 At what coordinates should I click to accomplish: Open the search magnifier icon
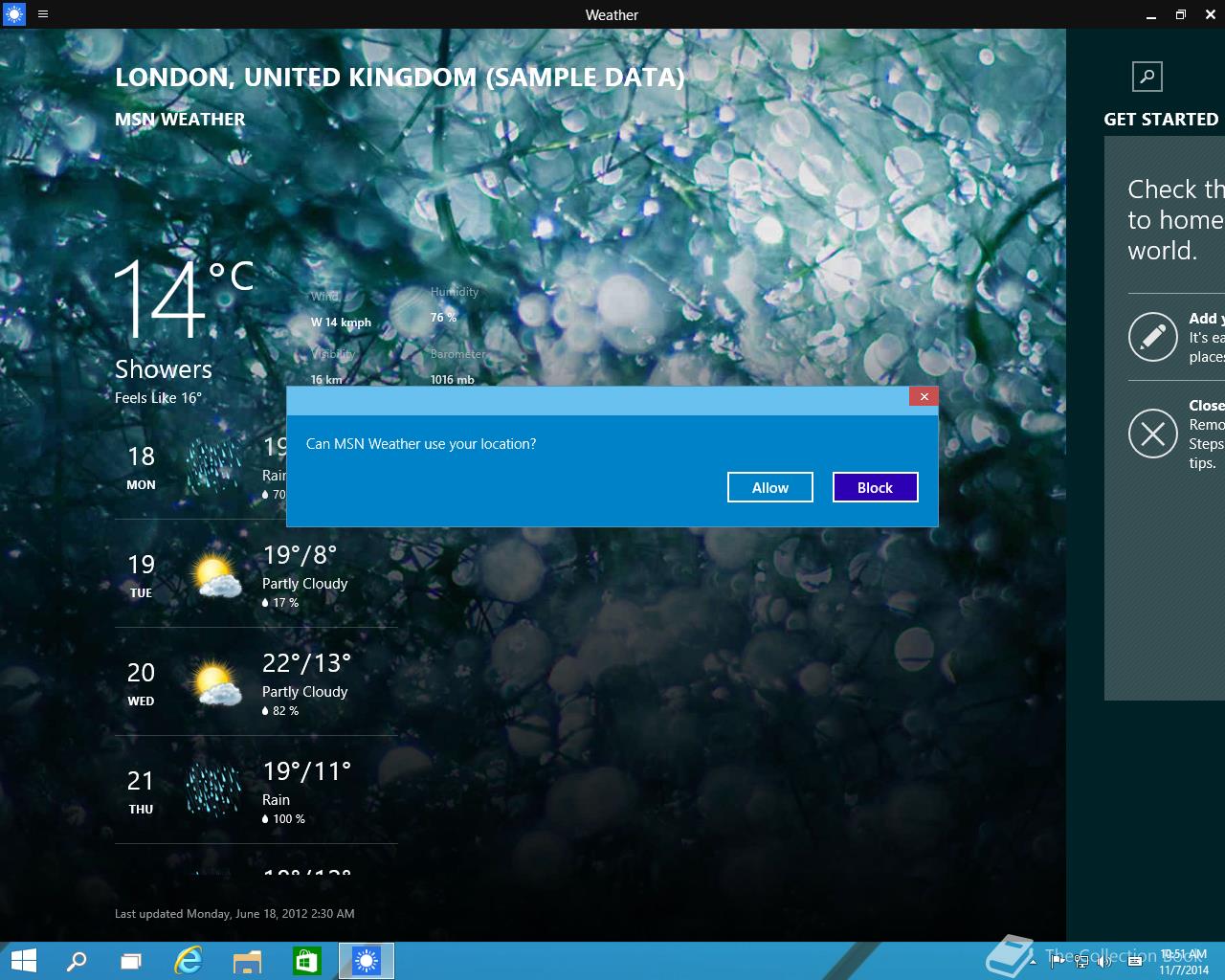click(1147, 77)
